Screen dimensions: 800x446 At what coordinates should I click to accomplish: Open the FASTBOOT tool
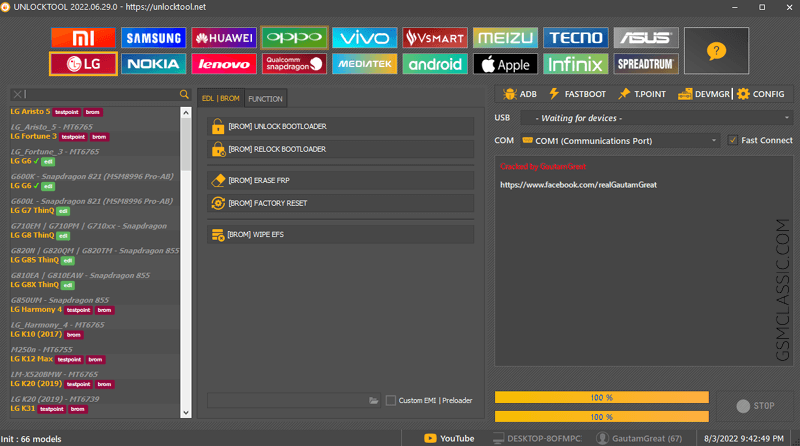577,94
